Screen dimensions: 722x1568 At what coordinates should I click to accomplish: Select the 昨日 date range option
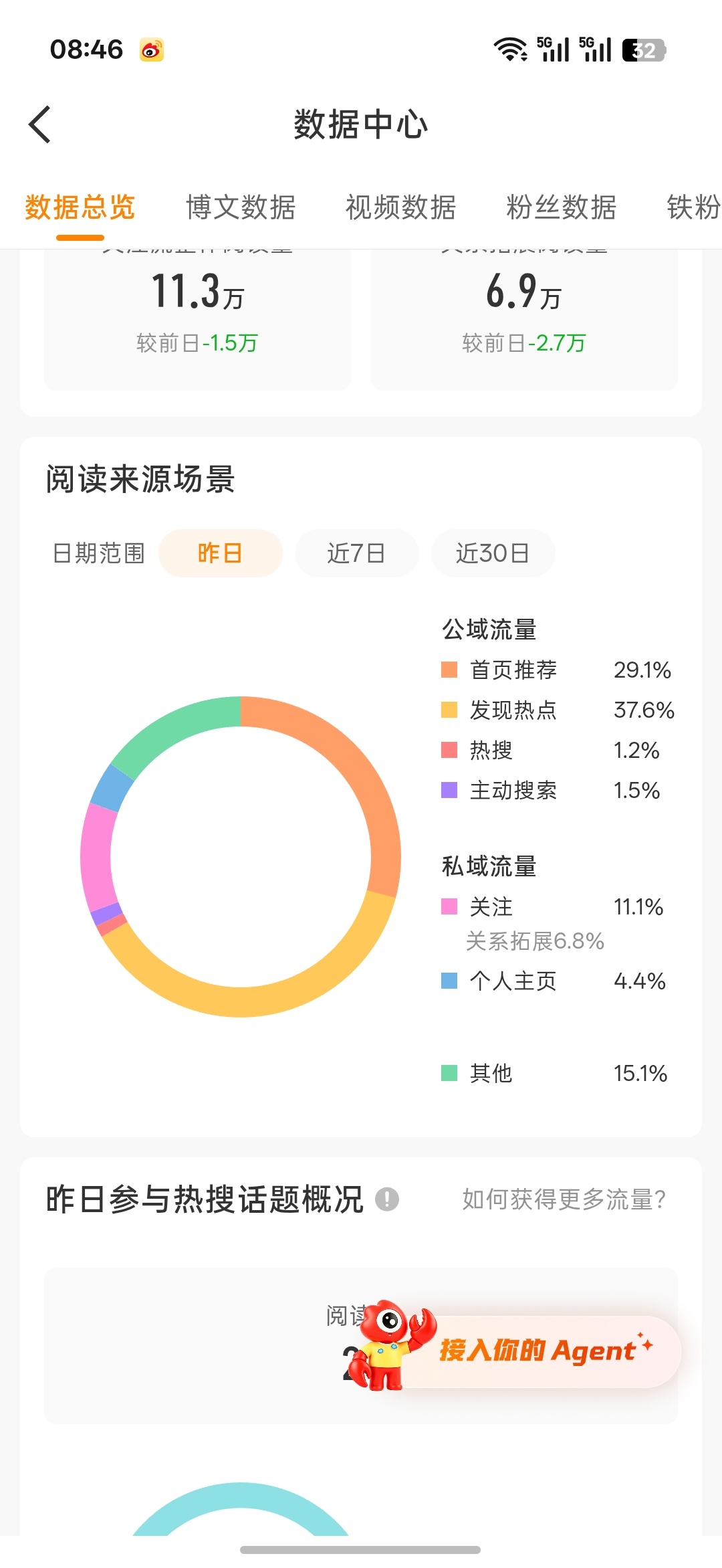(220, 553)
